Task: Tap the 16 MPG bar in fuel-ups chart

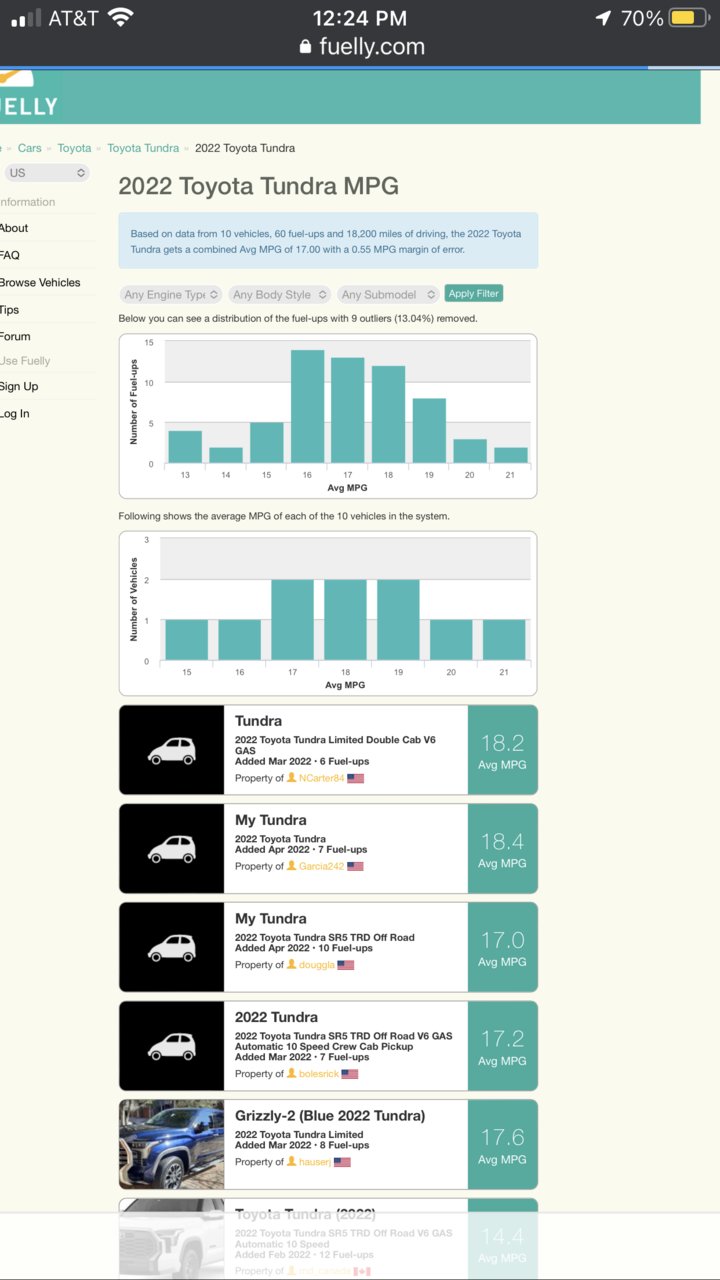Action: (x=308, y=407)
